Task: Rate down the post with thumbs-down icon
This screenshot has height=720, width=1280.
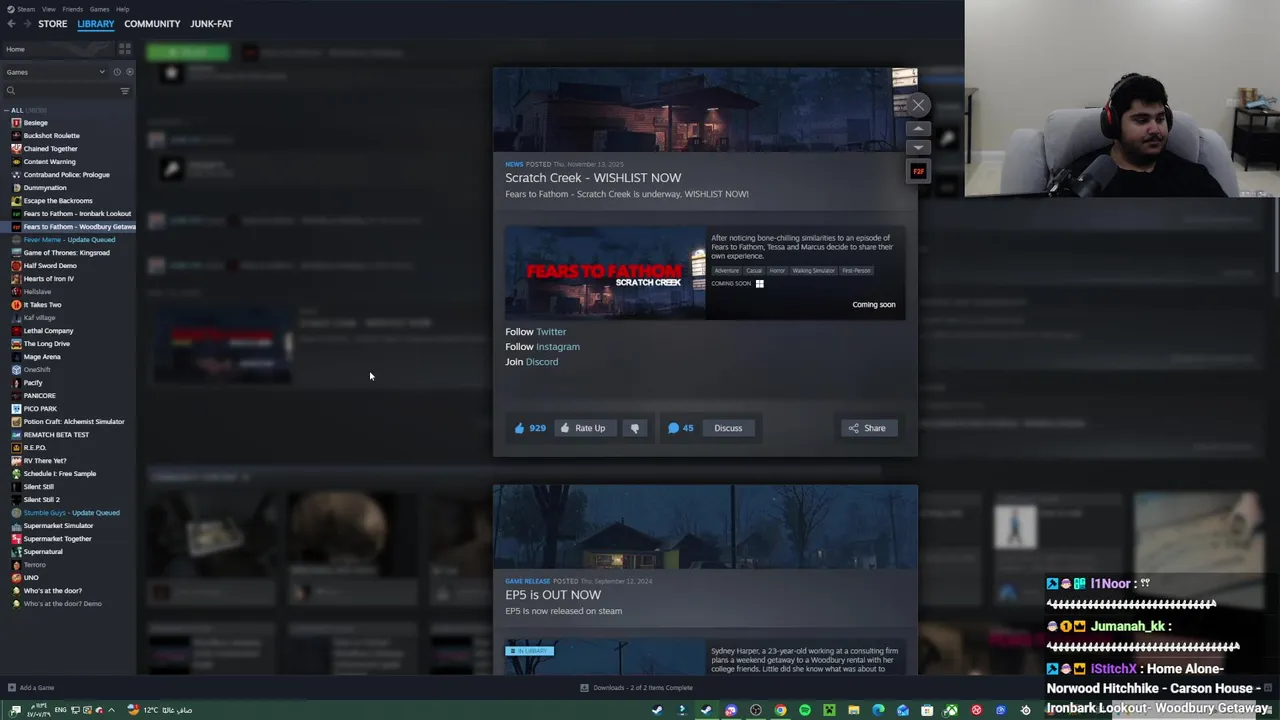Action: 635,428
